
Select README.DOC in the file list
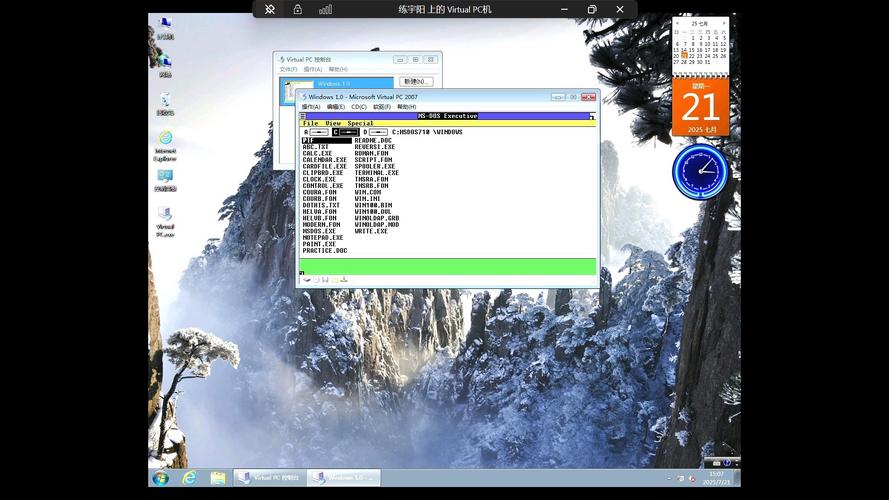[x=373, y=141]
